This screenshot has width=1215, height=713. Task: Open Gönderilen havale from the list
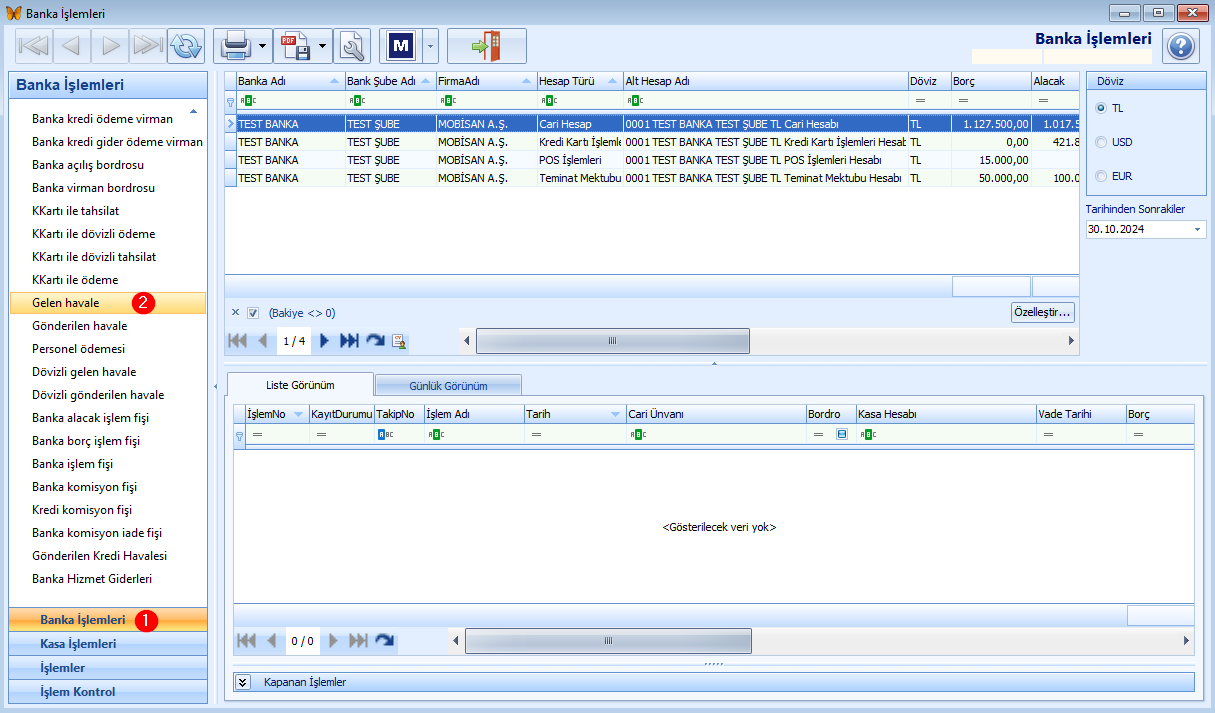pyautogui.click(x=108, y=326)
